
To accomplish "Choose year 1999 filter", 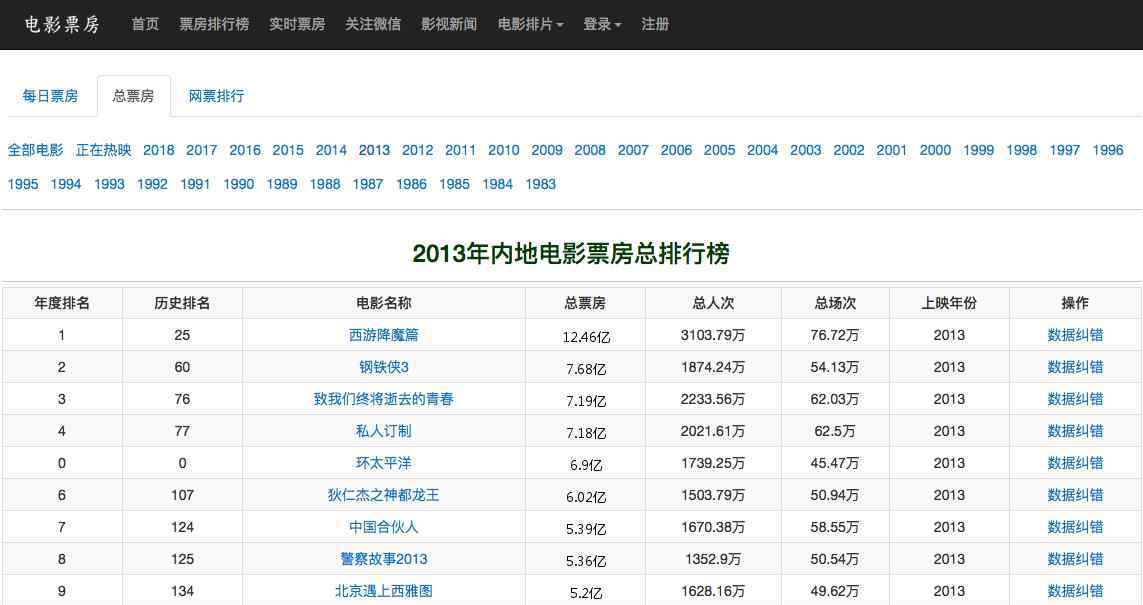I will pyautogui.click(x=978, y=150).
